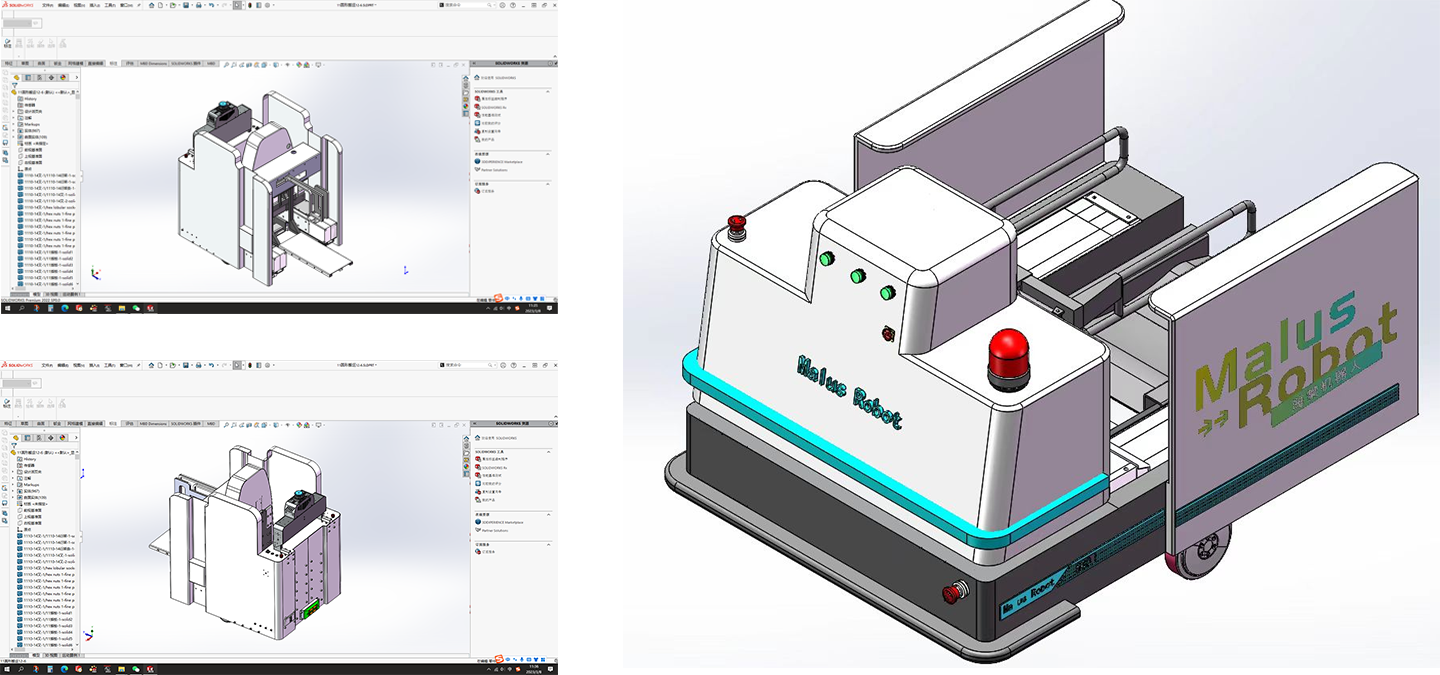
Task: Activate Select cursor tool in top SolidWorks window
Action: pyautogui.click(x=237, y=5)
